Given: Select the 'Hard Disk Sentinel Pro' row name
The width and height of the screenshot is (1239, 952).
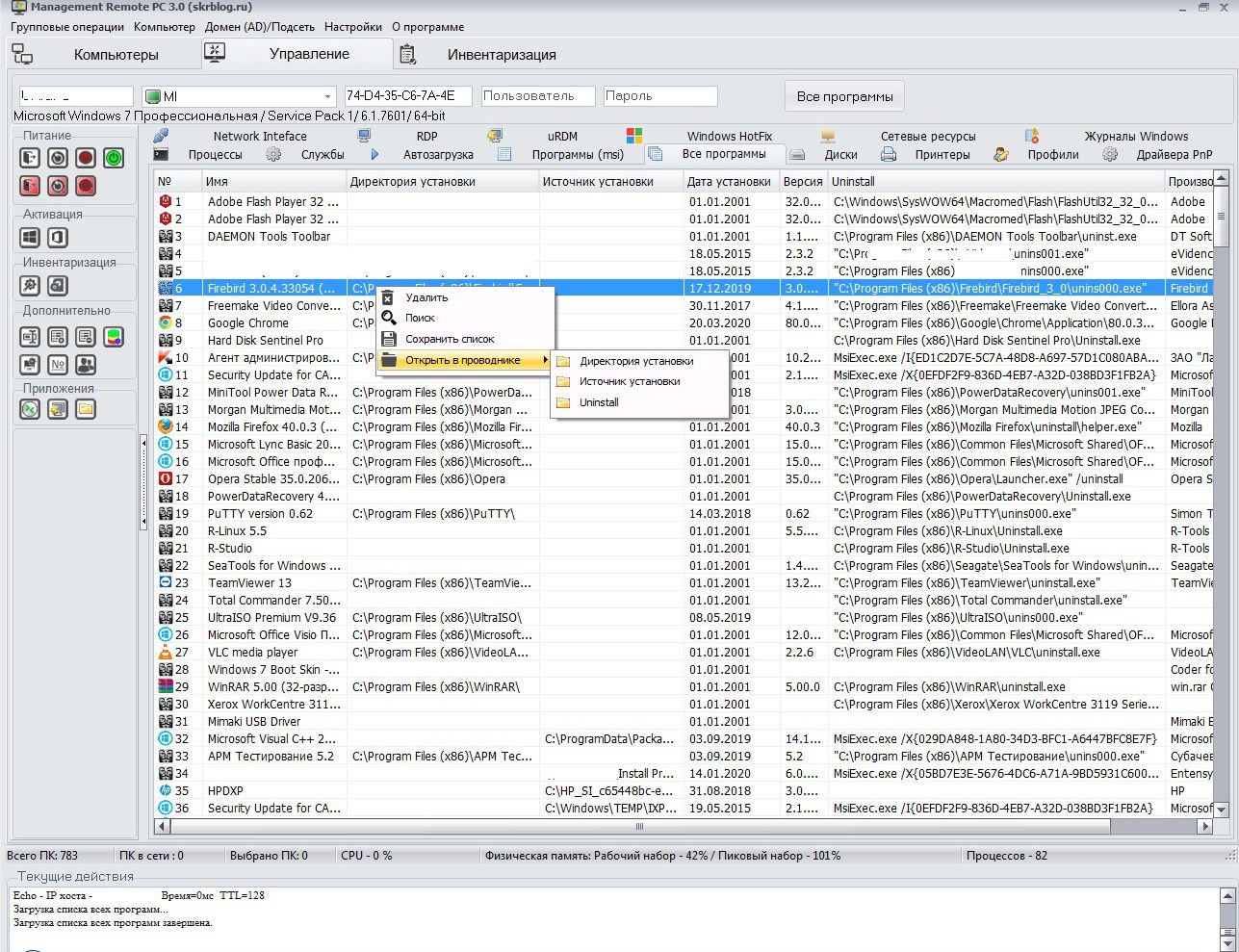Looking at the screenshot, I should [266, 341].
